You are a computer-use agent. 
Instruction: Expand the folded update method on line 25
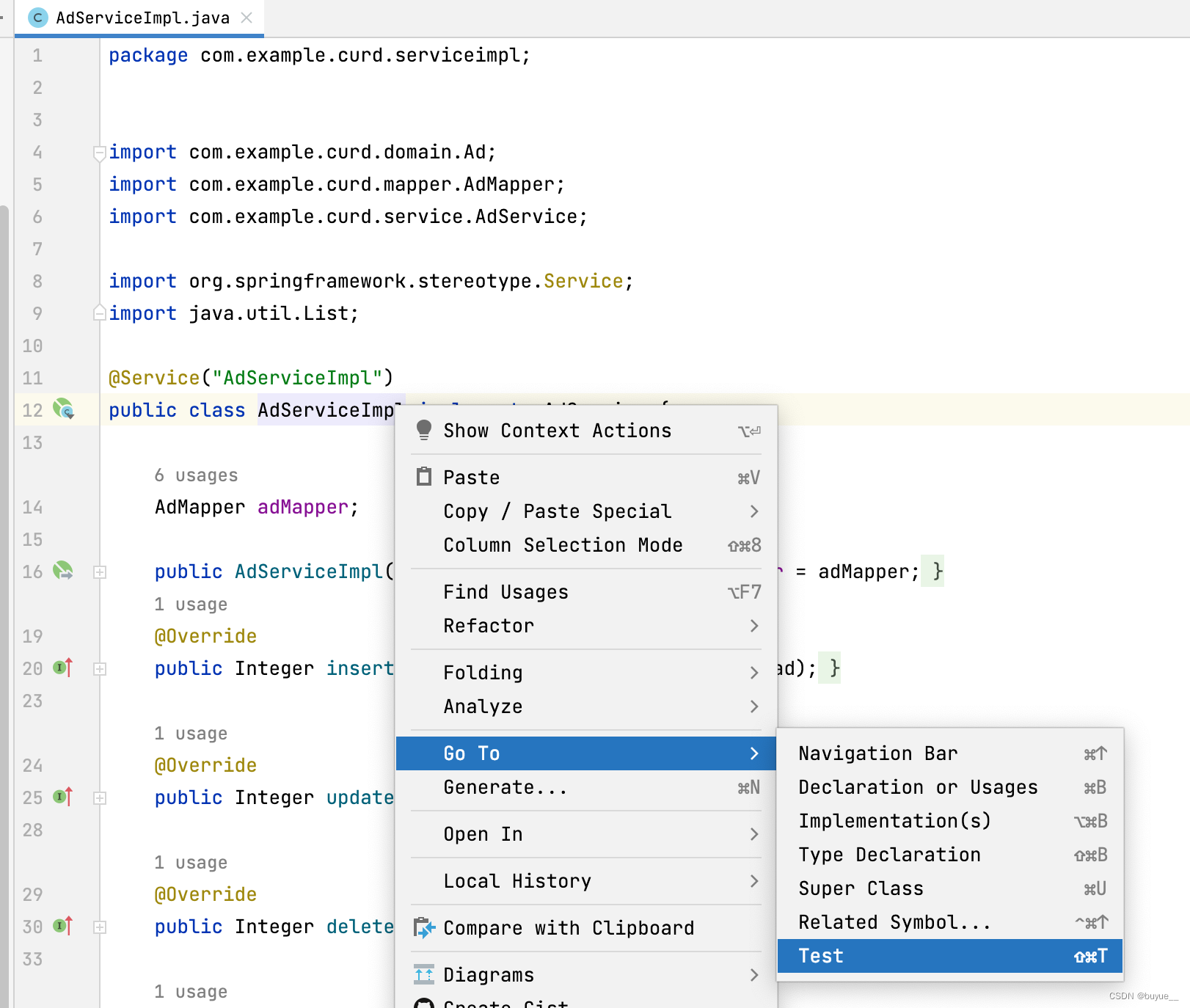tap(101, 798)
